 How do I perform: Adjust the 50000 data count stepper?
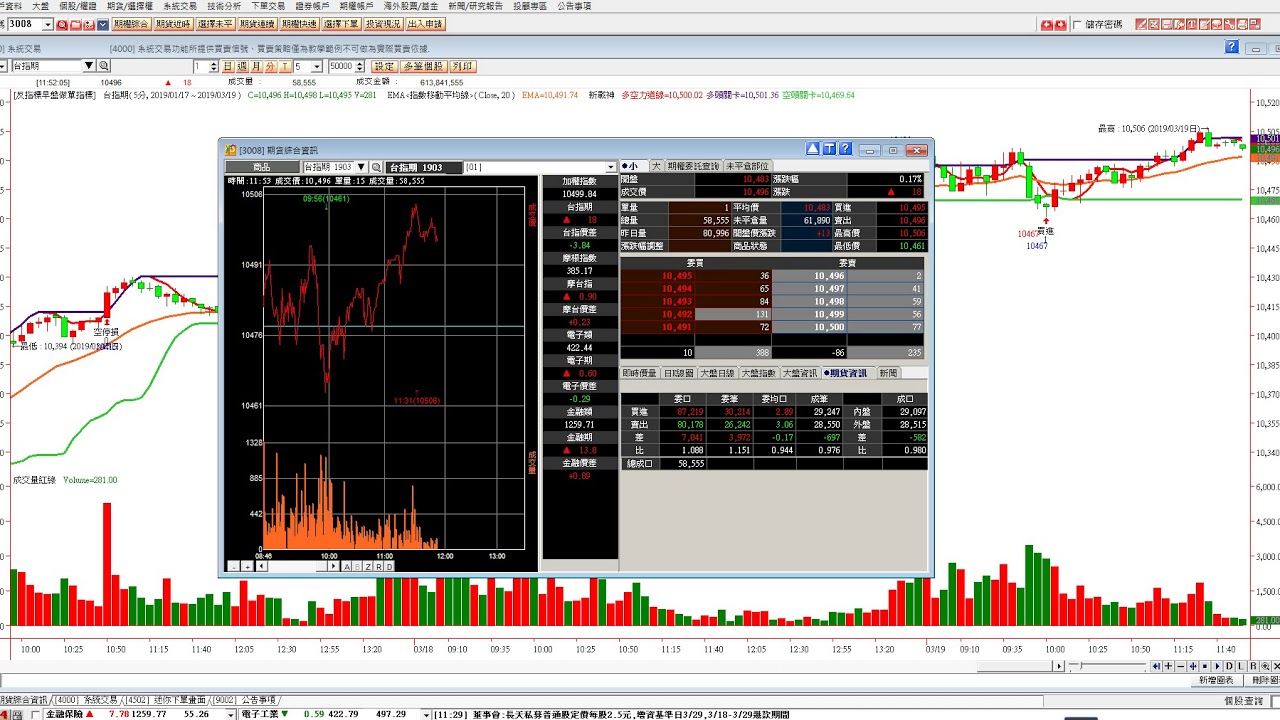click(360, 66)
